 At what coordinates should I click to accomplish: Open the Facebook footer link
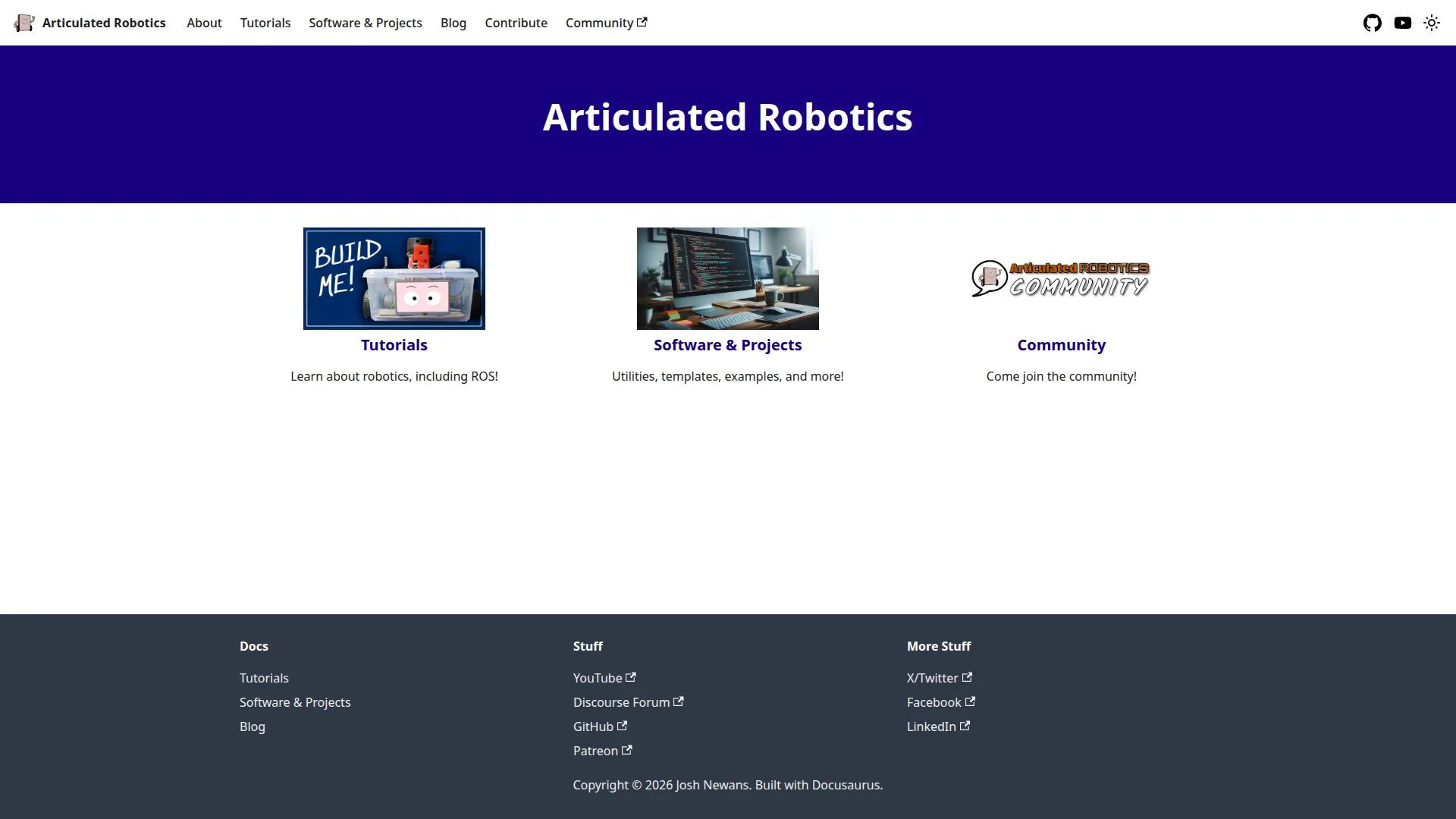point(940,702)
